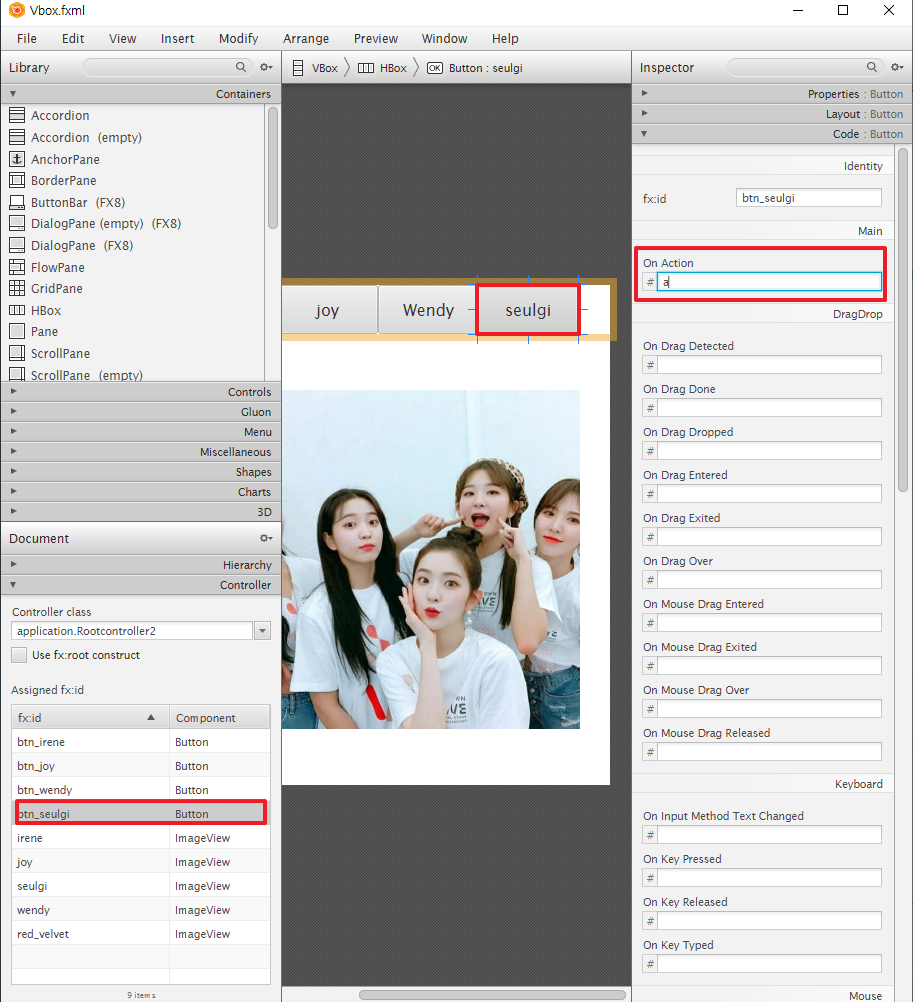Select the seulgi button on canvas
913x1002 pixels.
pyautogui.click(x=528, y=310)
